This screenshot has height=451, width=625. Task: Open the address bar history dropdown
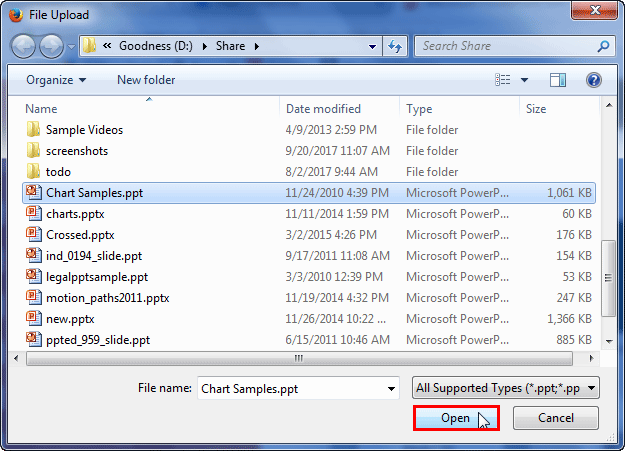click(x=372, y=46)
